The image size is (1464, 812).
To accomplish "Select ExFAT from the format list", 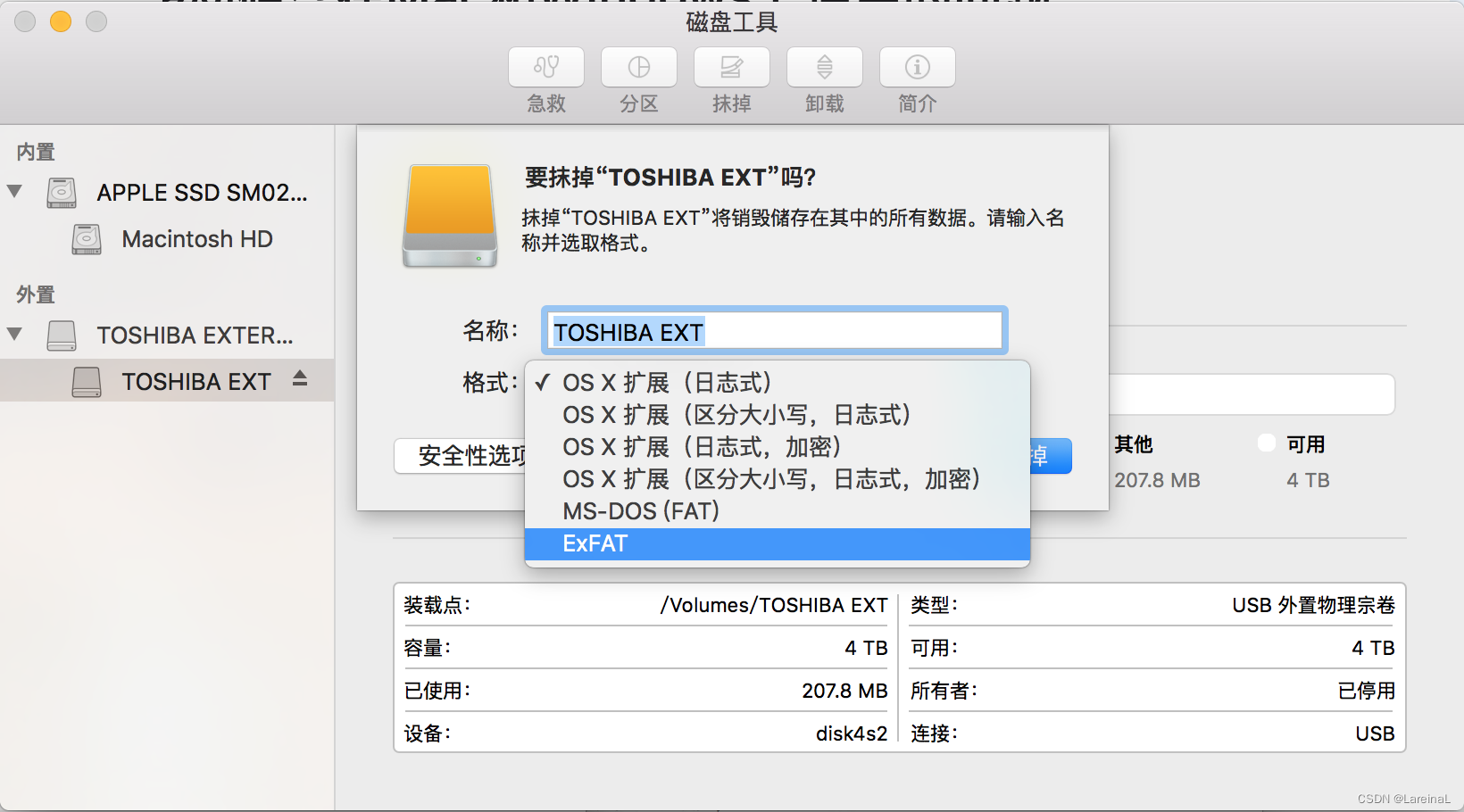I will pyautogui.click(x=778, y=544).
